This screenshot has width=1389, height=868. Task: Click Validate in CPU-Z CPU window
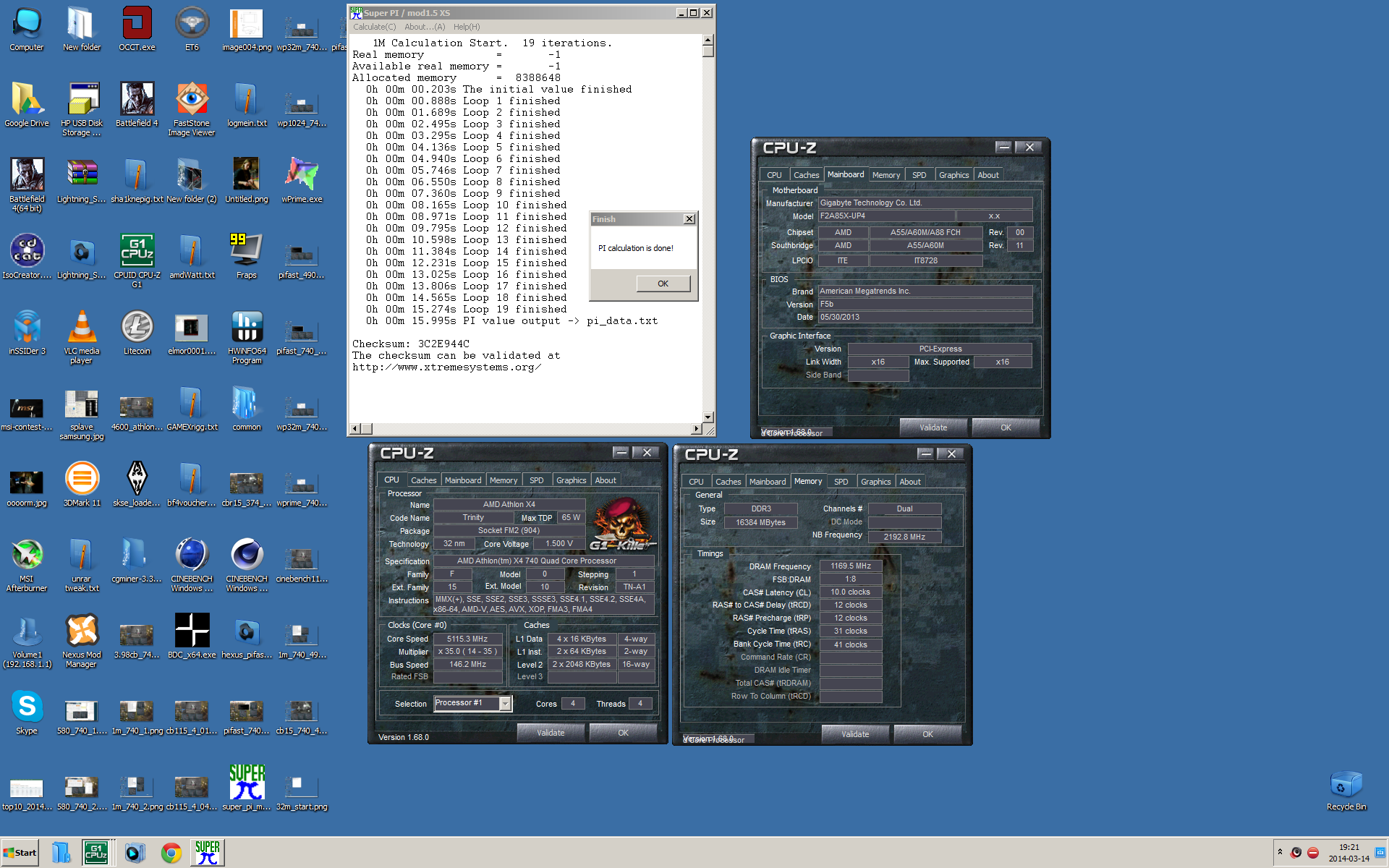(551, 733)
